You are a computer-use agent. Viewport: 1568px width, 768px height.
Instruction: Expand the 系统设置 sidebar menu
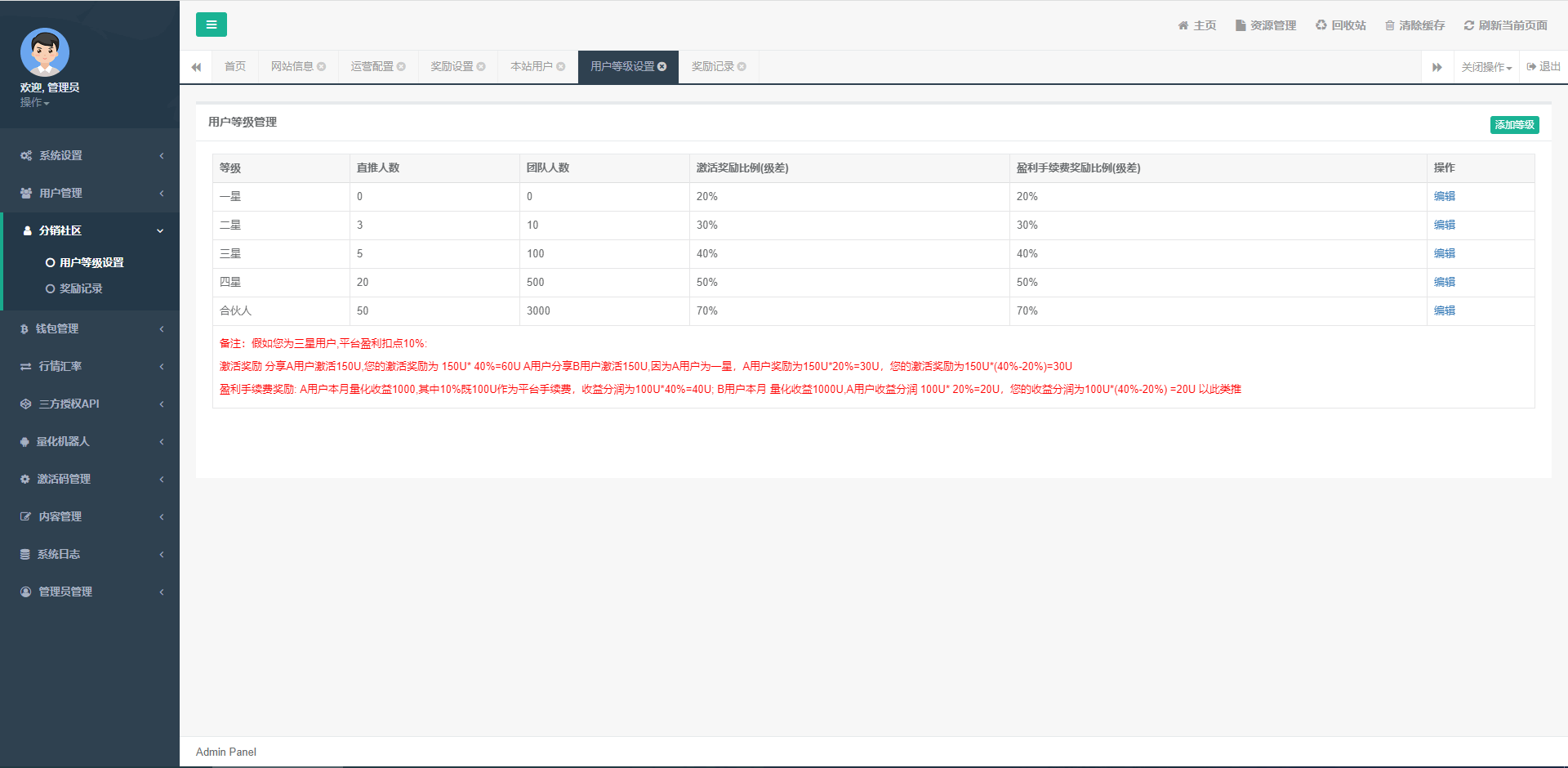[x=90, y=155]
